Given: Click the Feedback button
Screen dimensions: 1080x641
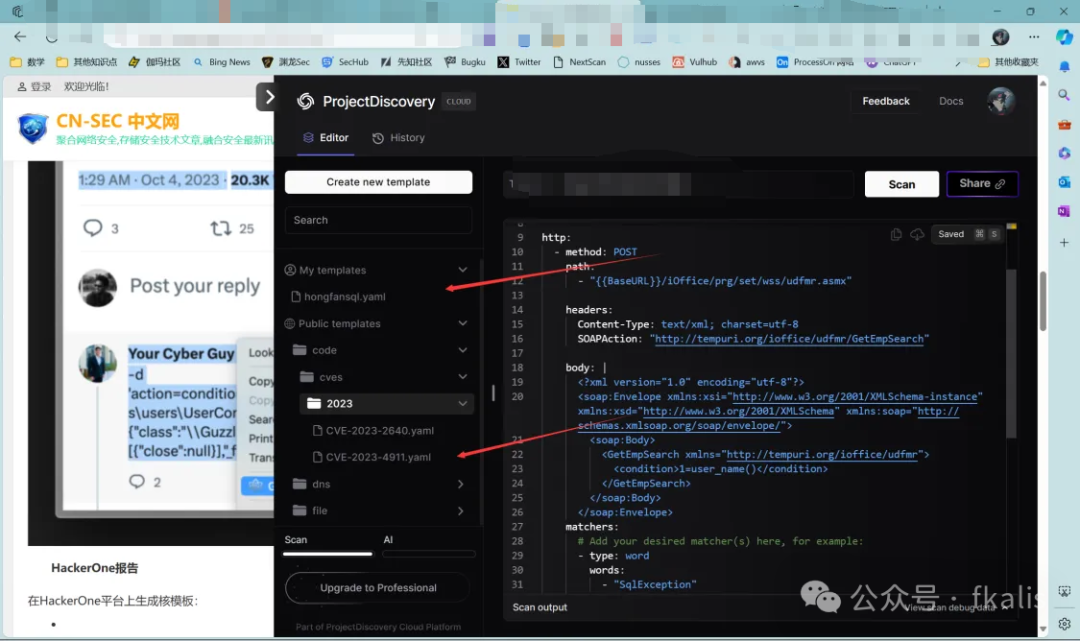Looking at the screenshot, I should coord(886,101).
